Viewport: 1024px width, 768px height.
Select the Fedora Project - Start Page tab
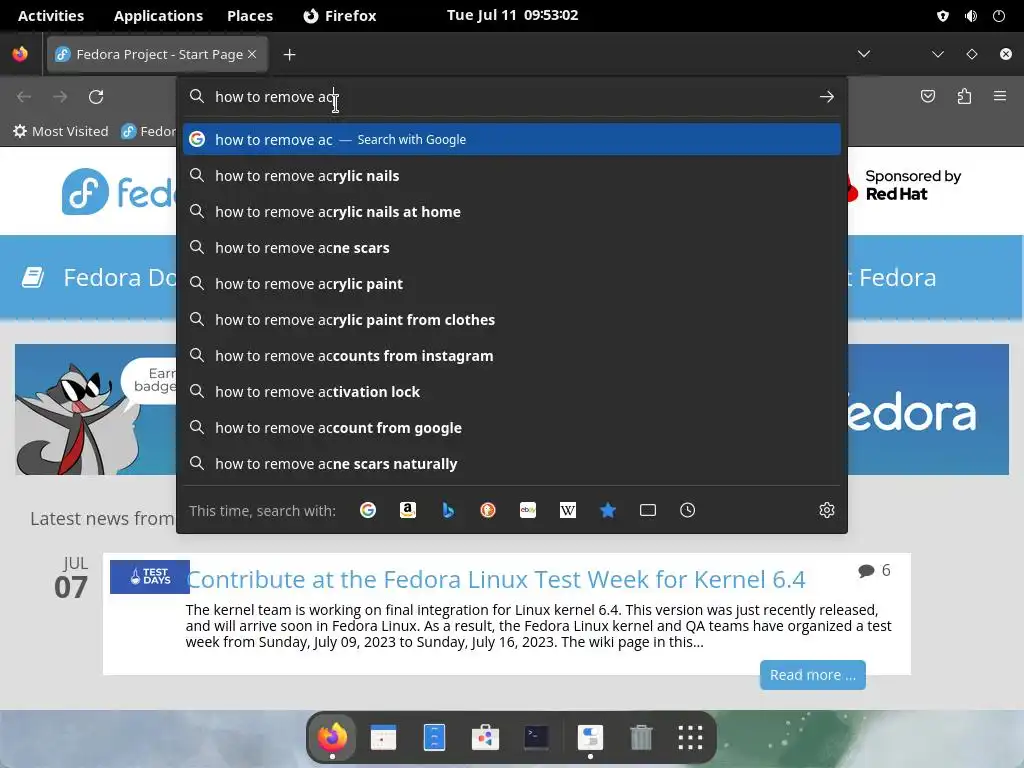pos(157,54)
